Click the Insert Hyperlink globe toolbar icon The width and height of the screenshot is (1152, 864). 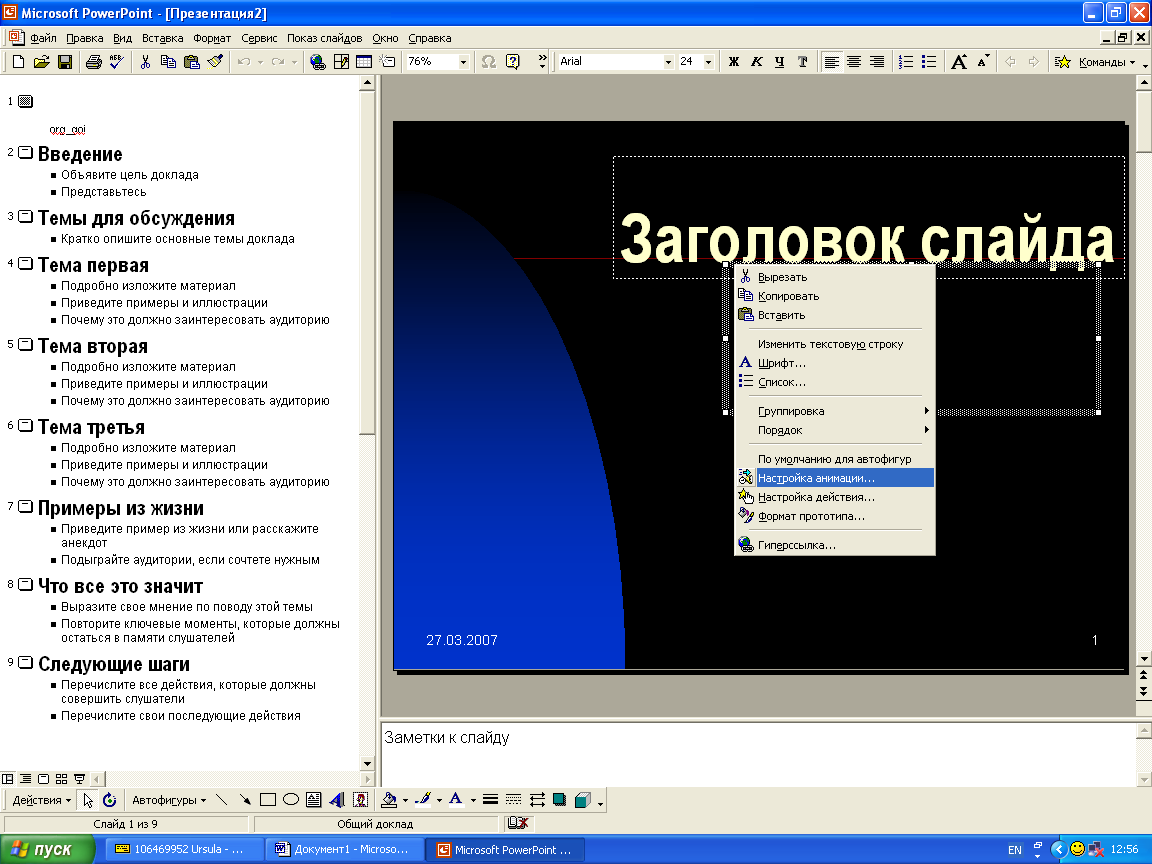[x=317, y=62]
